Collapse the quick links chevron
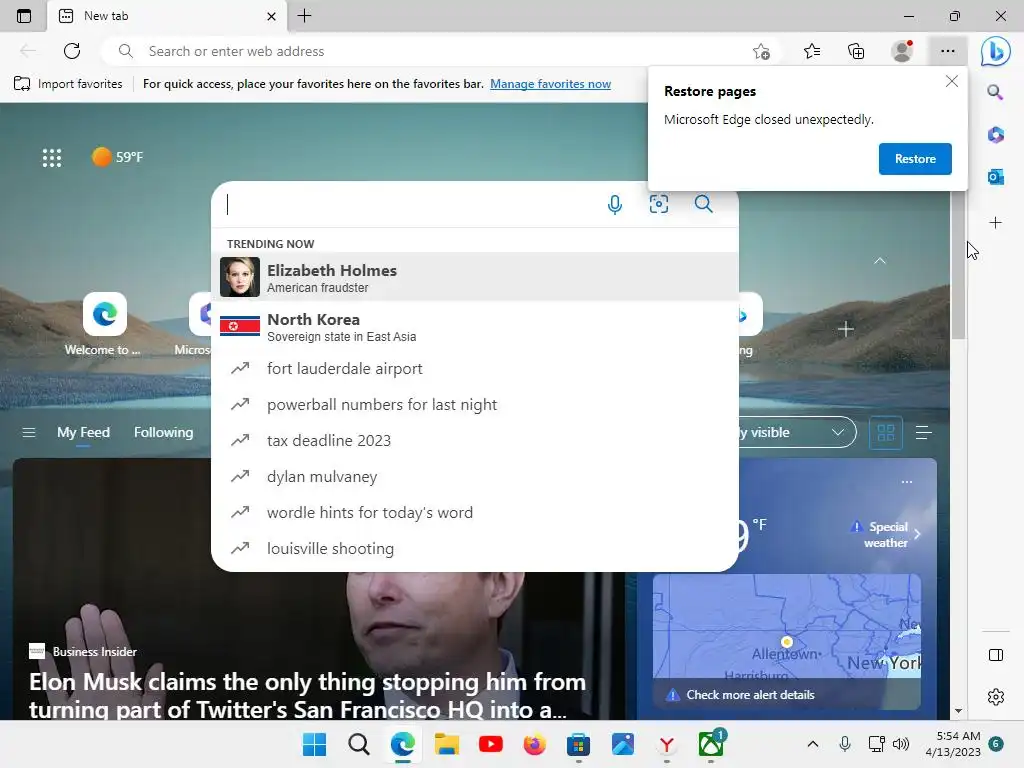The image size is (1024, 768). point(880,261)
